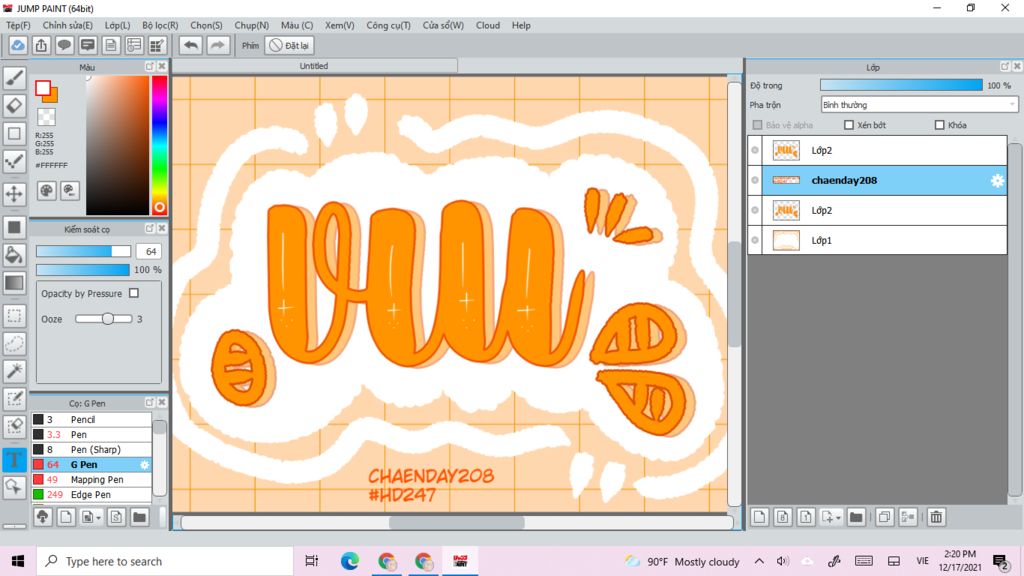Click the horizontal canvas scrollbar

(456, 522)
